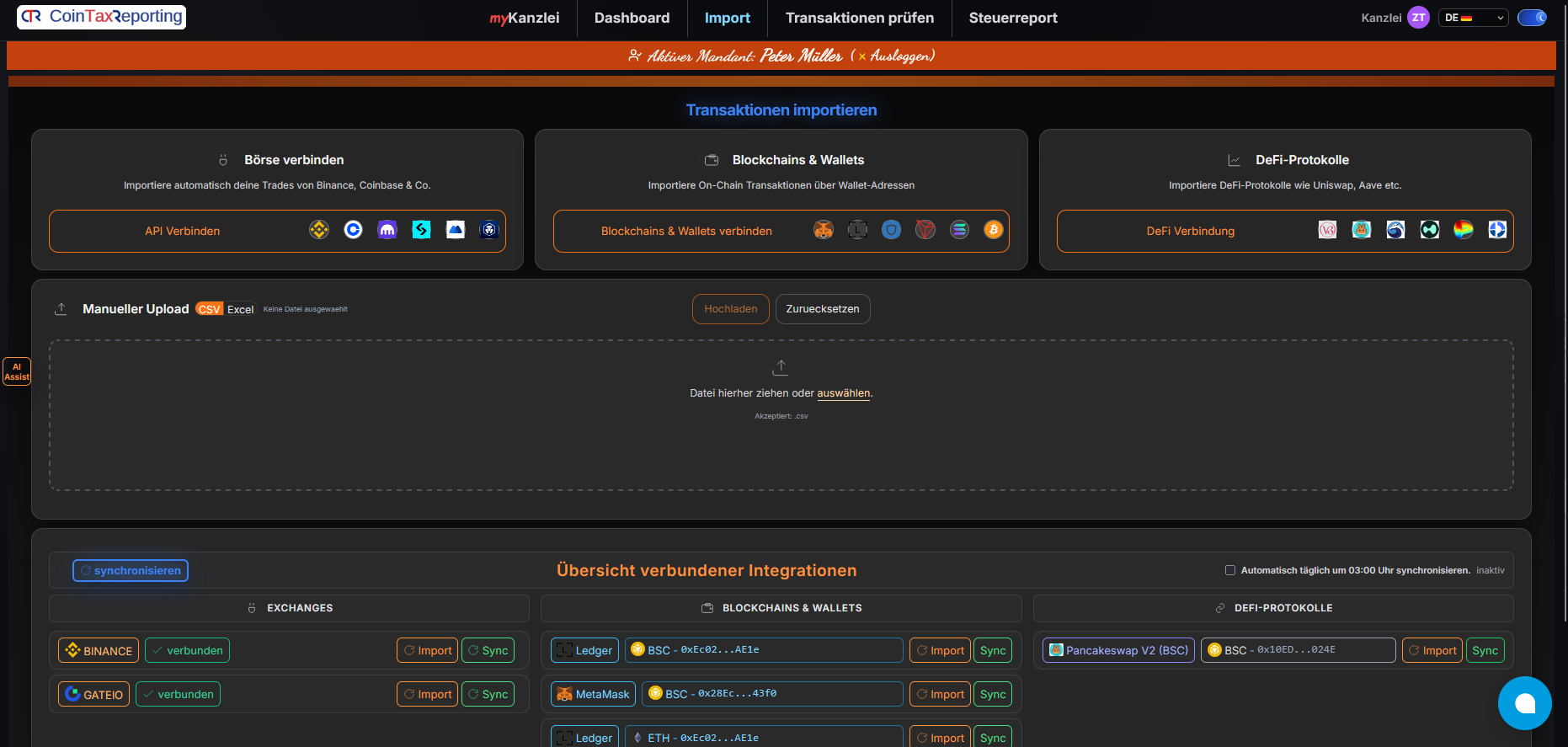Click the Binance logo in Börse verbinden
This screenshot has height=747, width=1568.
click(319, 230)
